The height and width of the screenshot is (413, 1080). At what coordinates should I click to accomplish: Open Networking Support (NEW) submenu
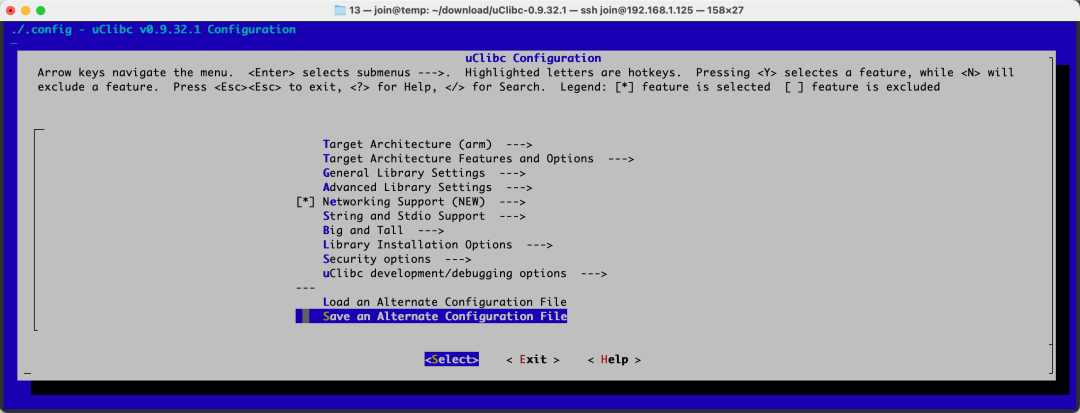[x=424, y=202]
